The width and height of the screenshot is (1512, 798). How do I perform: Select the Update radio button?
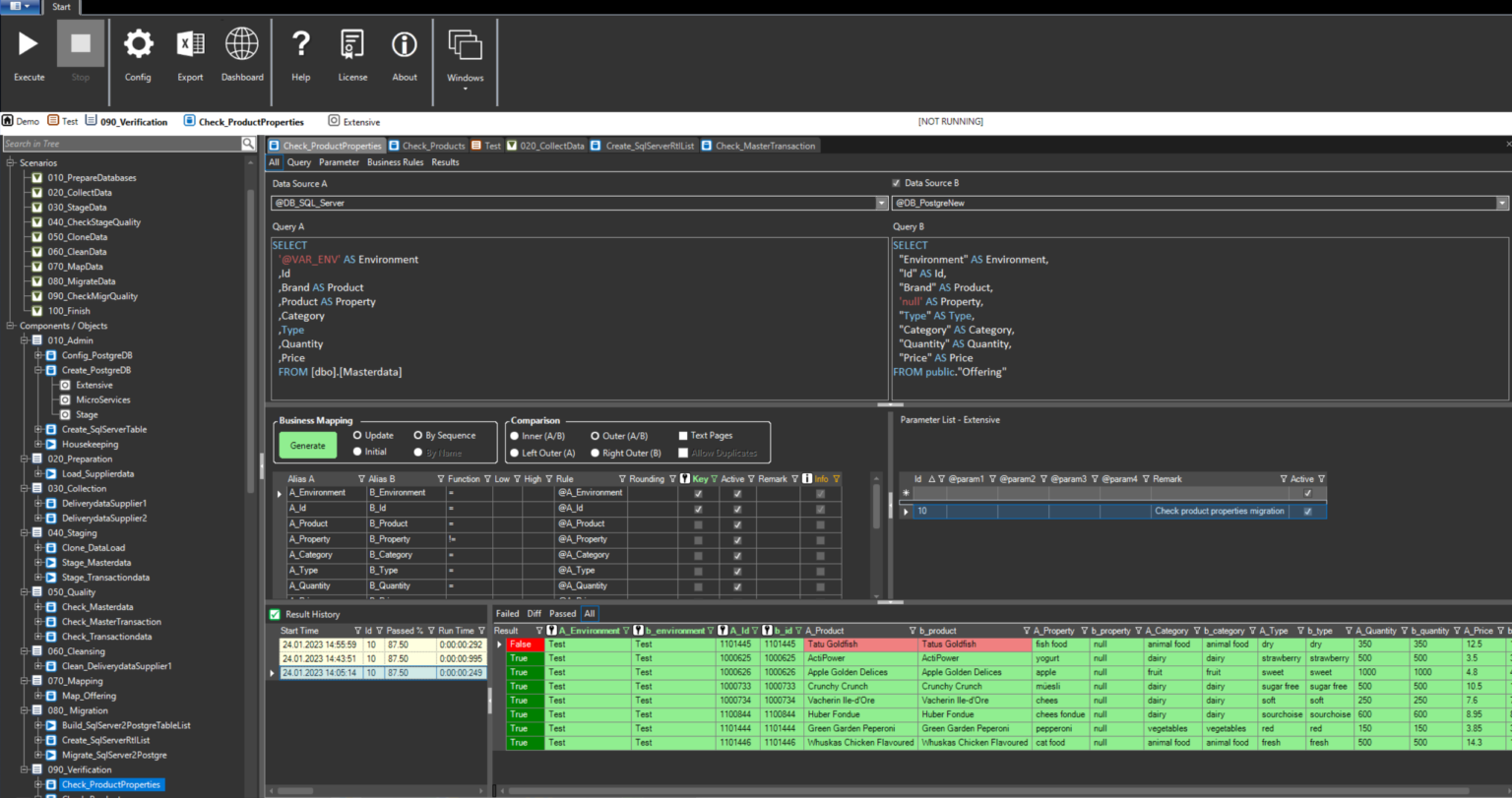[357, 436]
